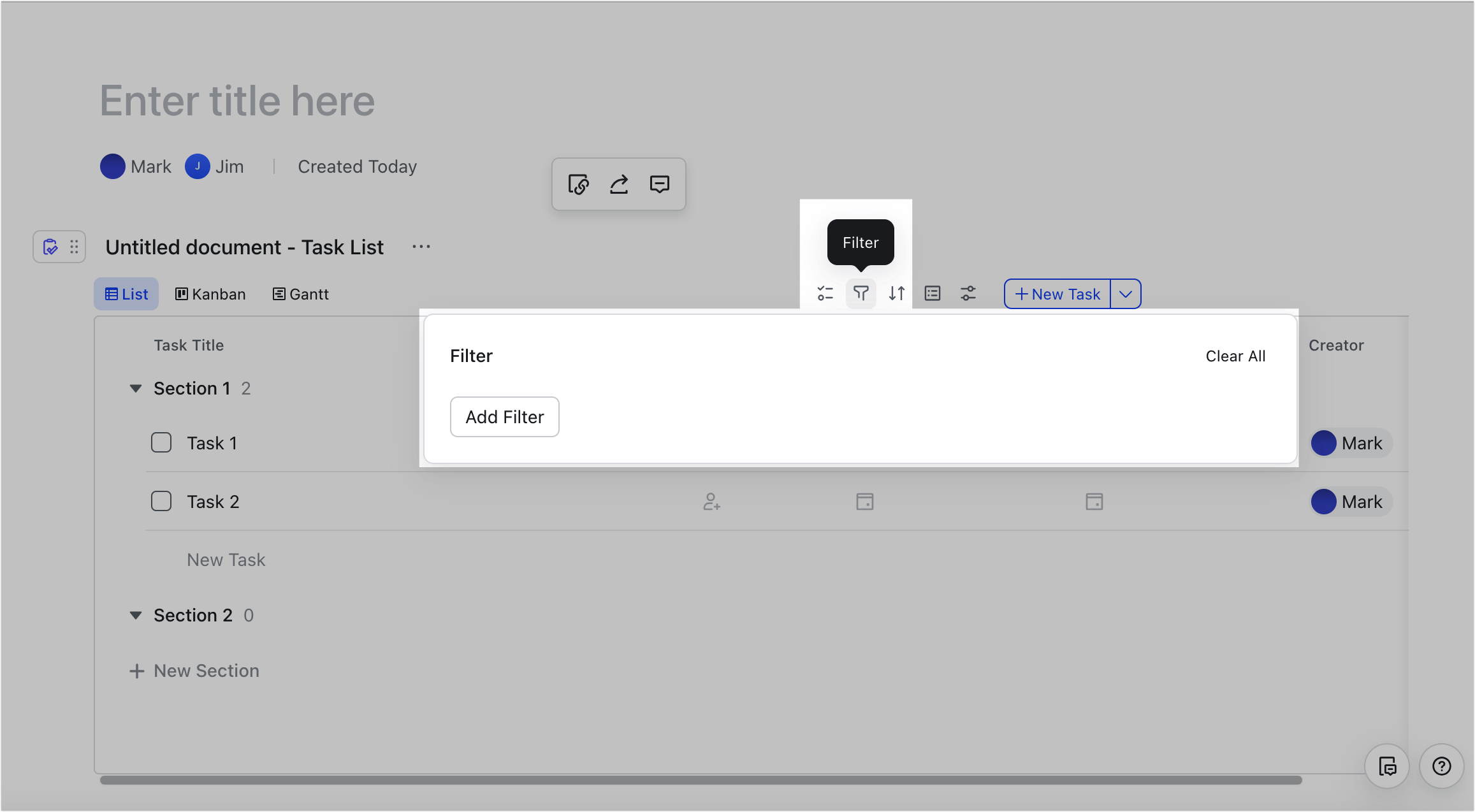Screen dimensions: 1475x812
Task: Click the Mark creator chip in Task 1 row
Action: pyautogui.click(x=1351, y=443)
